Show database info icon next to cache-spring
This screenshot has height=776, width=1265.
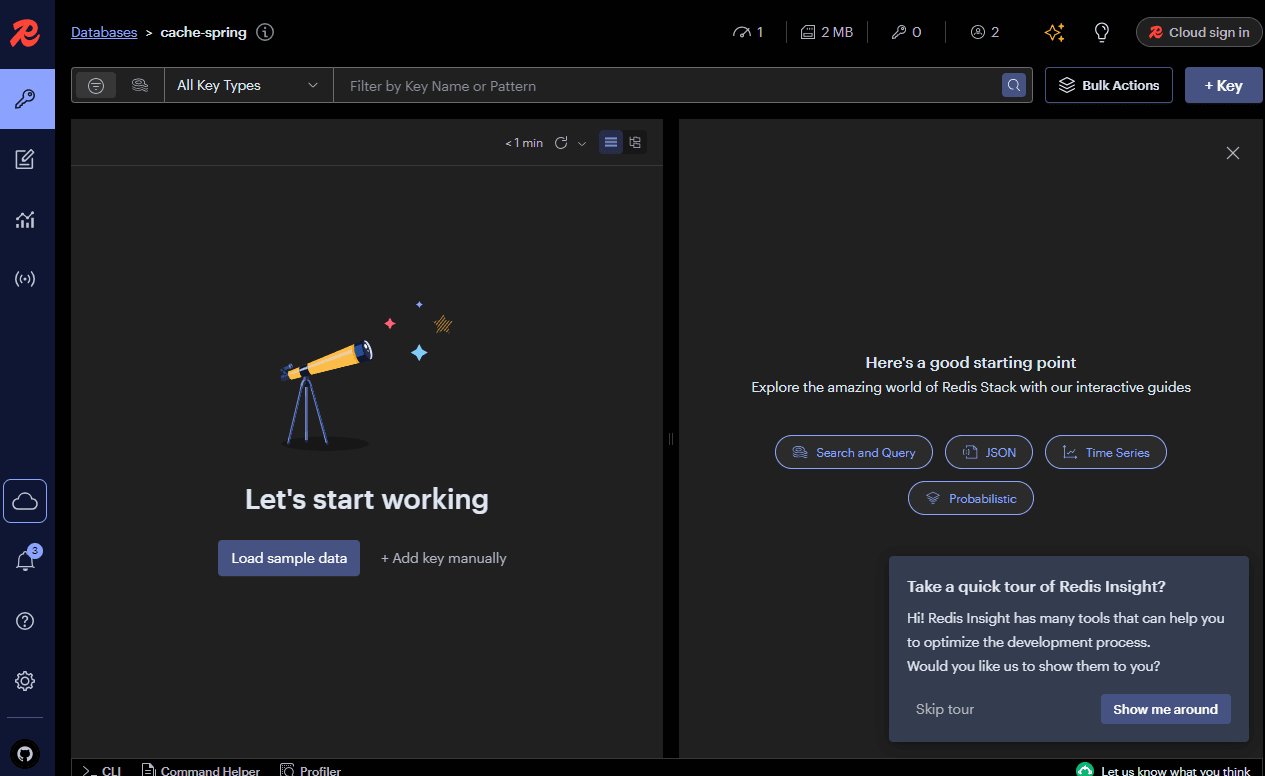tap(265, 32)
